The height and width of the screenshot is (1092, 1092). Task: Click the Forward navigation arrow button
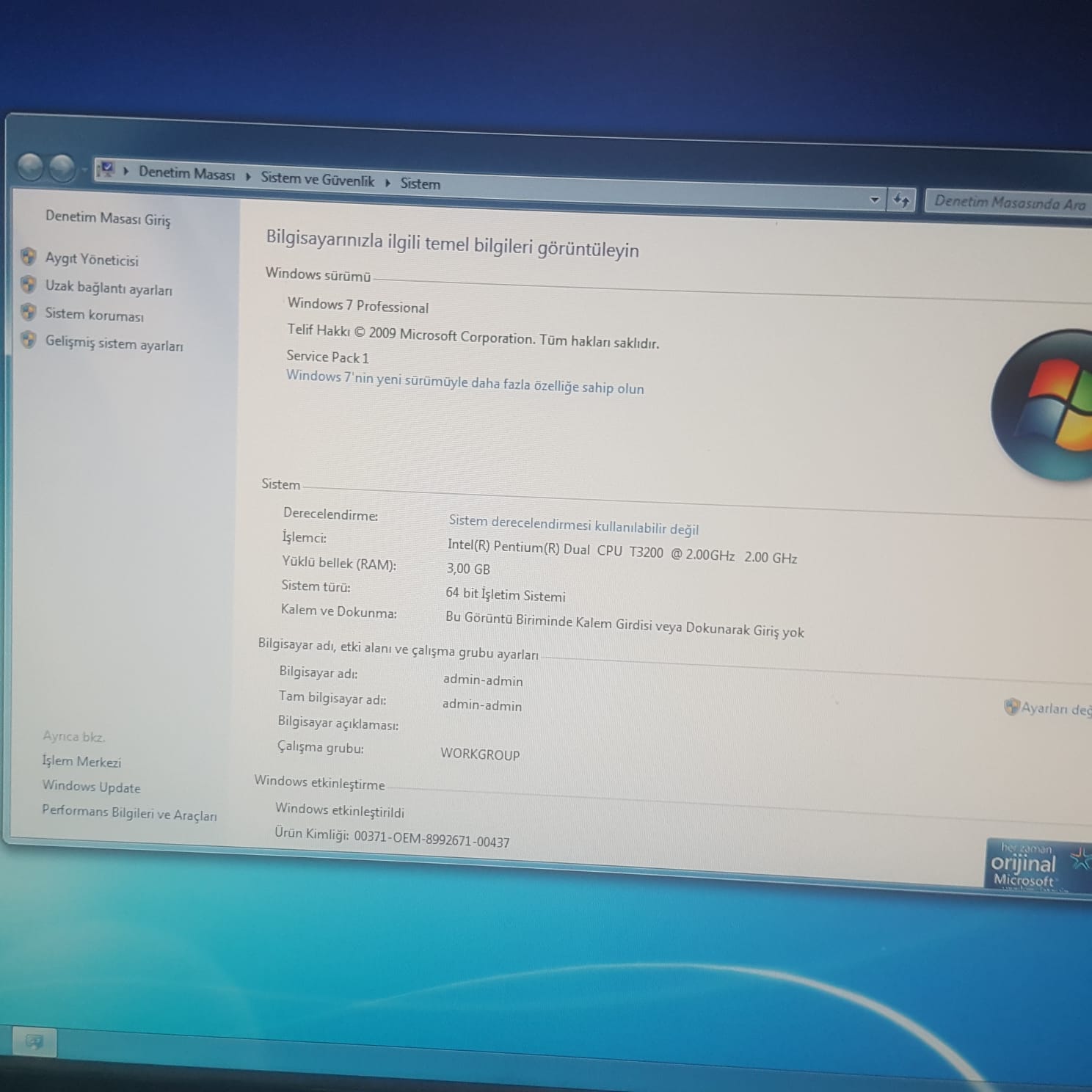pyautogui.click(x=62, y=168)
